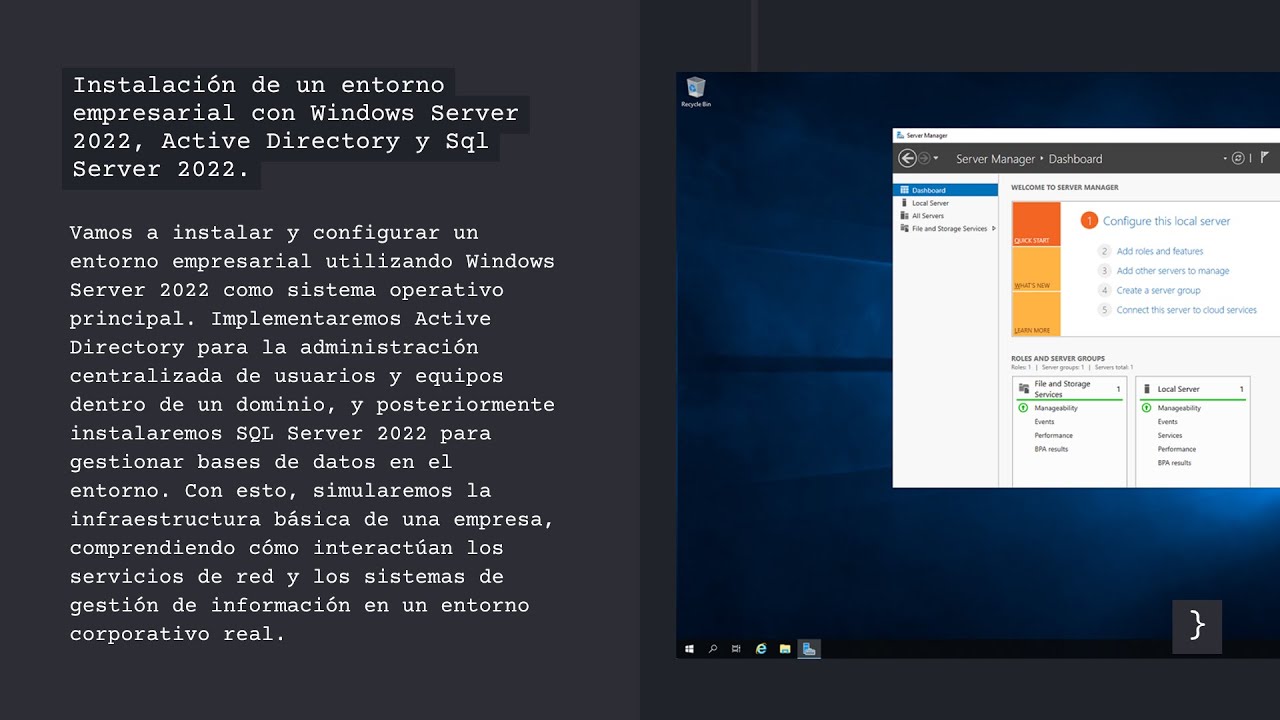
Task: Click Manageability in Local Server tile
Action: click(1179, 408)
